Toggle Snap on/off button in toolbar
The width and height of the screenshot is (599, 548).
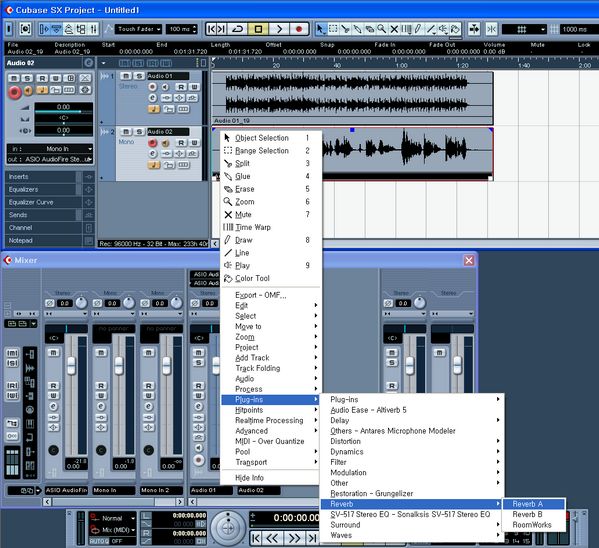pyautogui.click(x=491, y=29)
